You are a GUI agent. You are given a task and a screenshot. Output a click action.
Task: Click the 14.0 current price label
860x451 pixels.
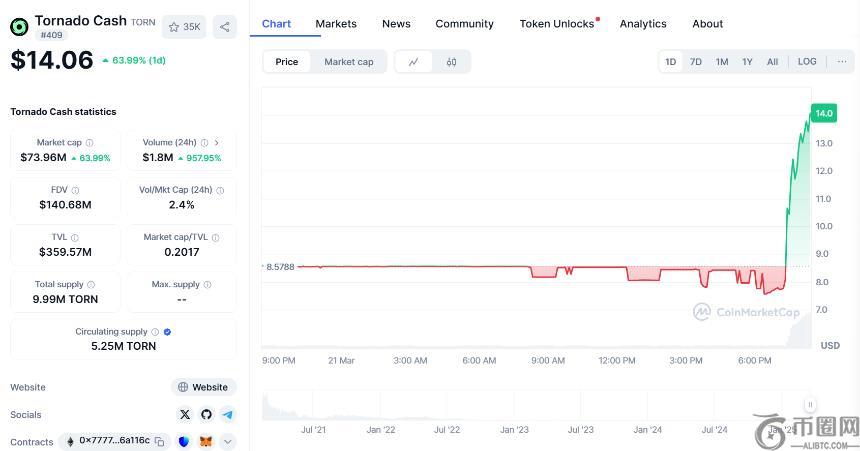coord(824,114)
